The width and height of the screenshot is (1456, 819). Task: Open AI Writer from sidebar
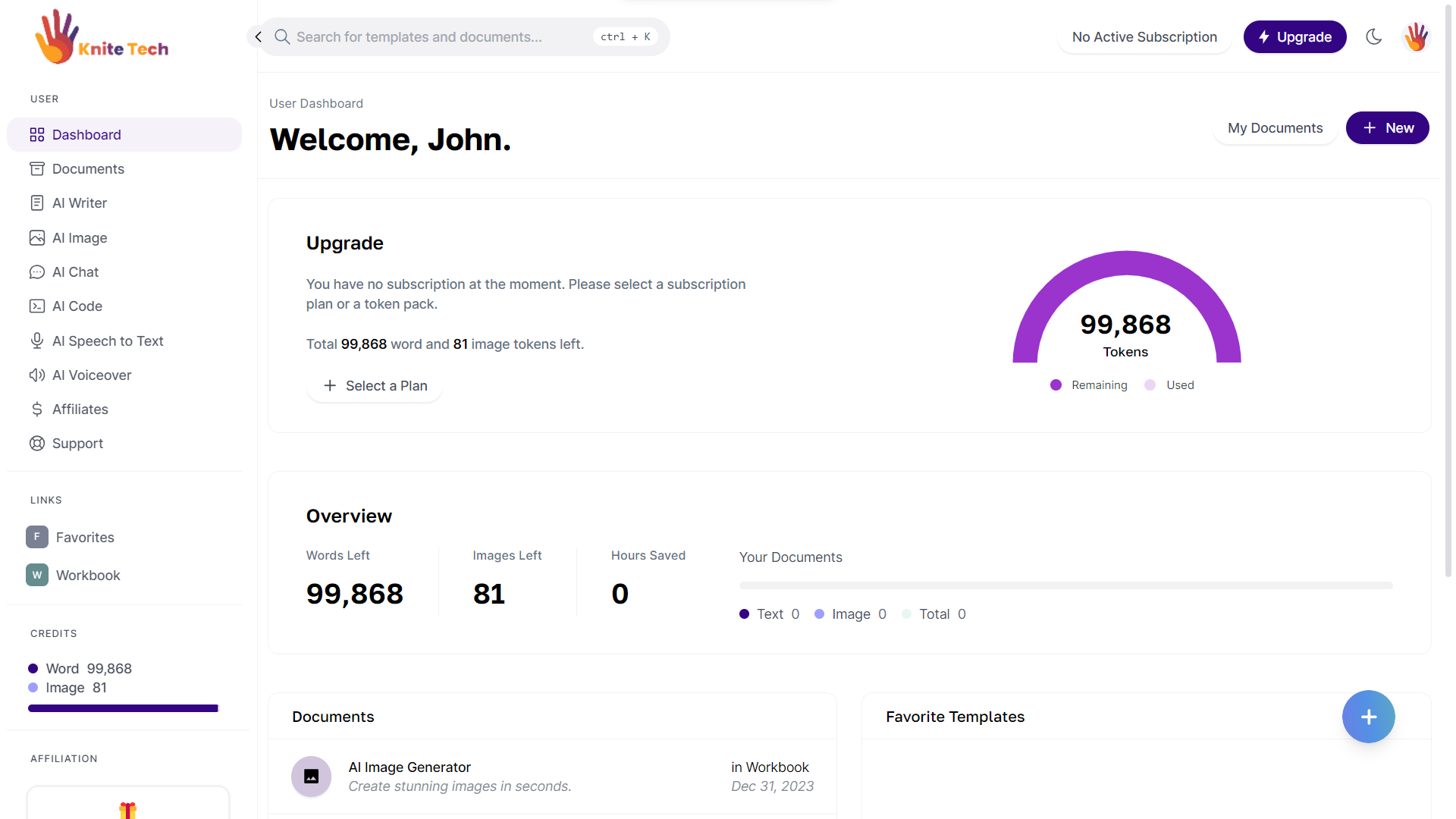[80, 203]
